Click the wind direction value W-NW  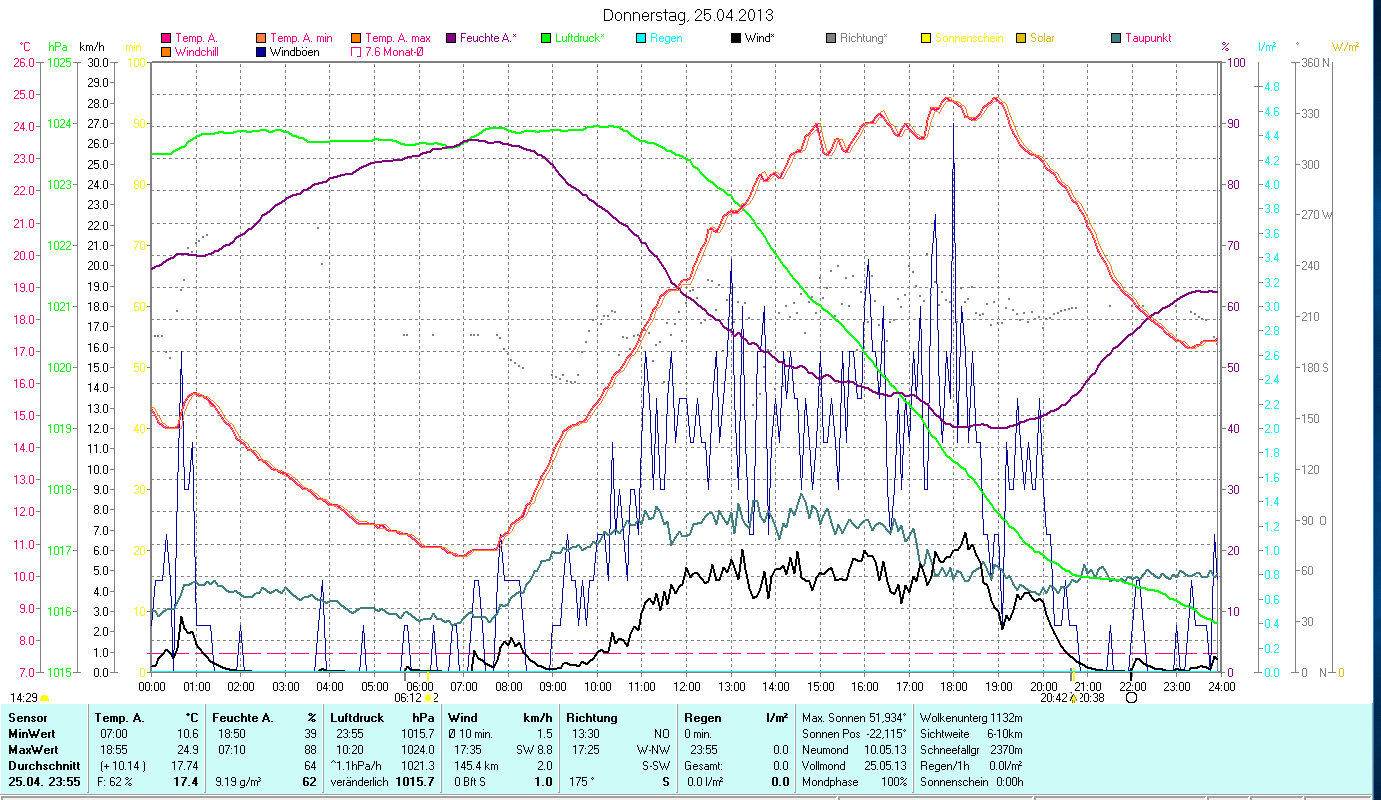[654, 749]
